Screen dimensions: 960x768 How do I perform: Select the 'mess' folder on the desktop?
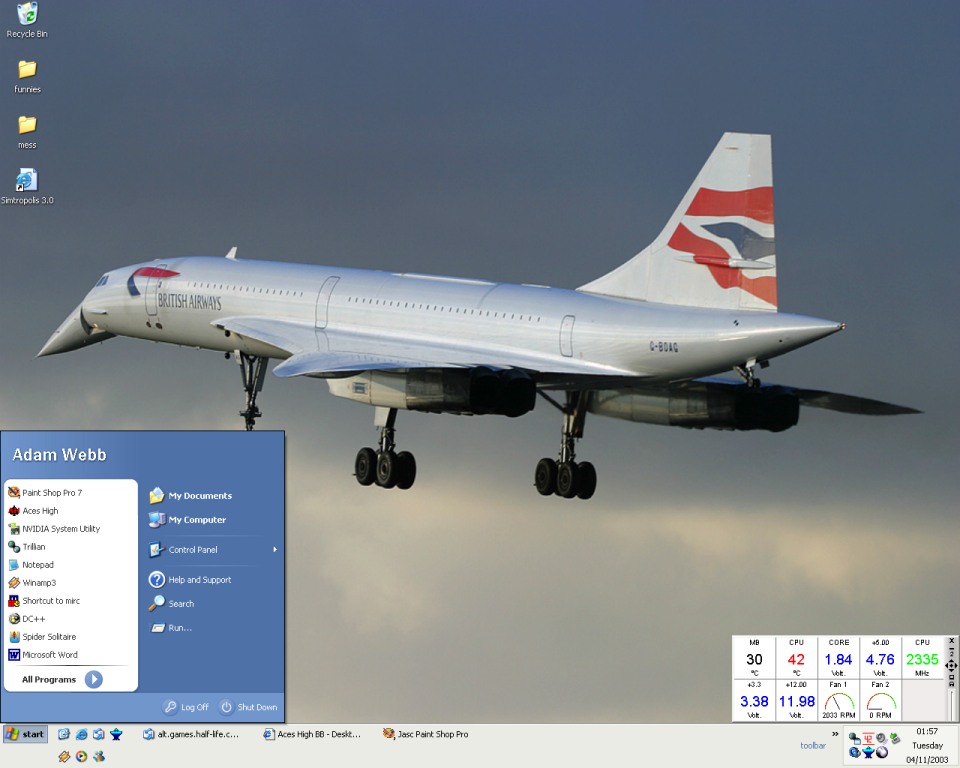[27, 132]
